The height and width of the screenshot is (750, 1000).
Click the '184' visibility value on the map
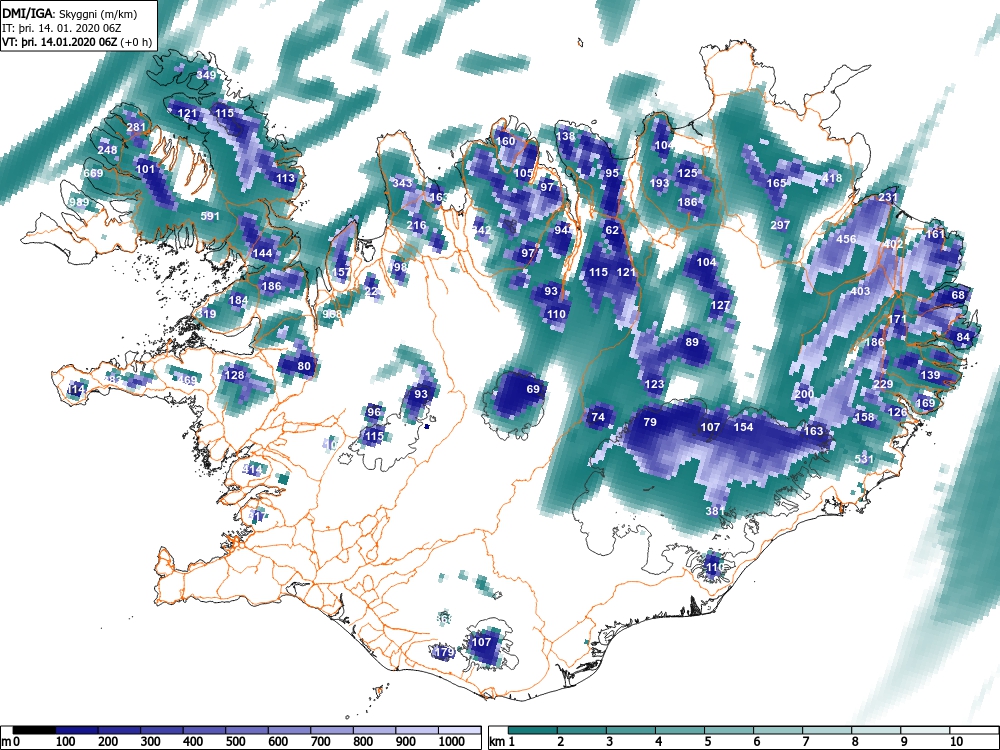click(238, 300)
